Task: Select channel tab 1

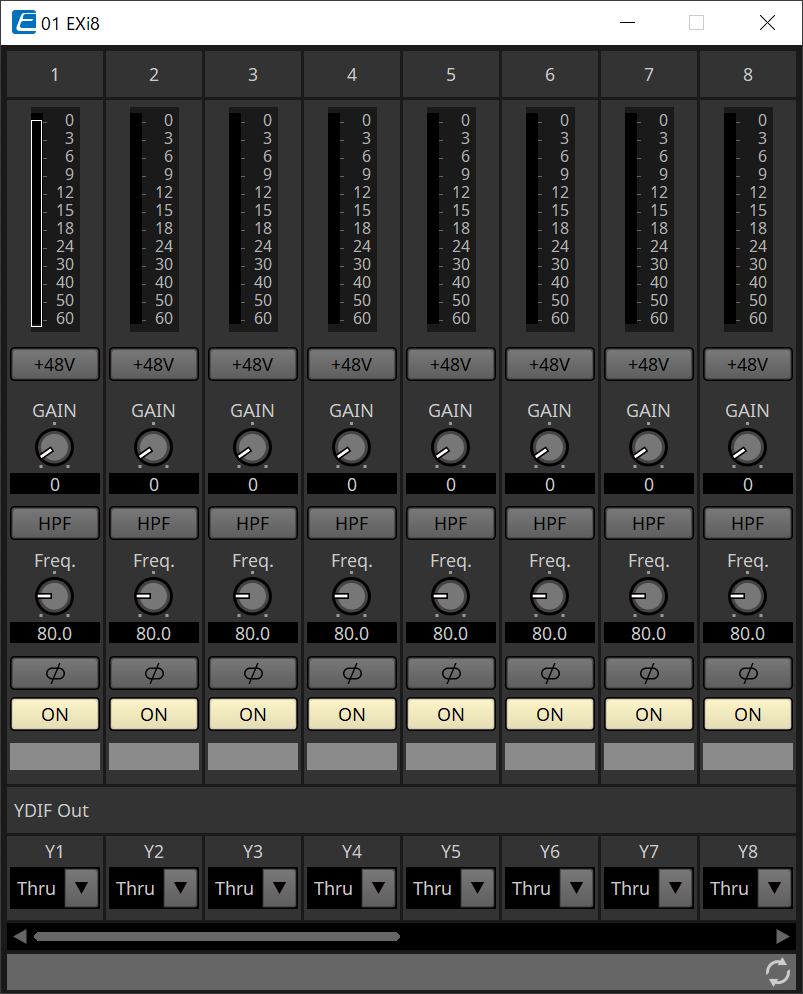Action: pos(54,74)
